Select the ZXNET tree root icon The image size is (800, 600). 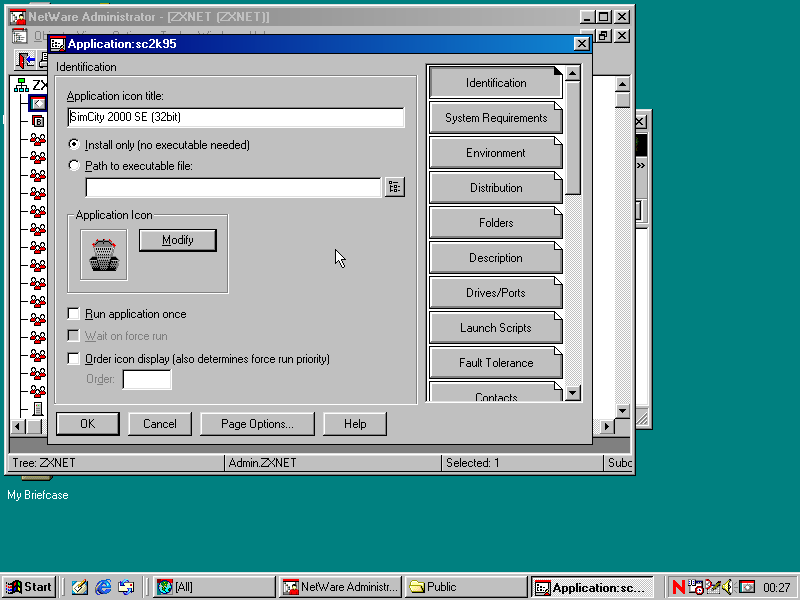pyautogui.click(x=21, y=85)
